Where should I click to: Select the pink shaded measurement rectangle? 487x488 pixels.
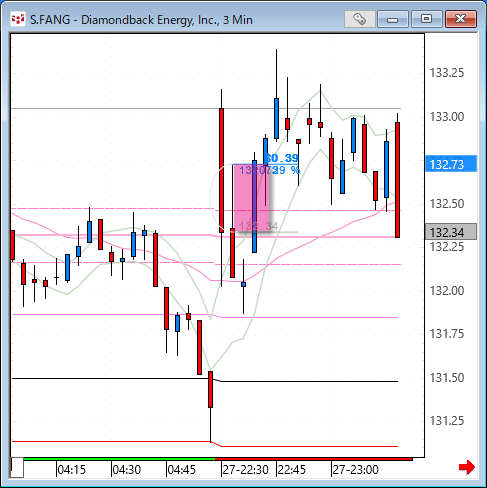(251, 198)
